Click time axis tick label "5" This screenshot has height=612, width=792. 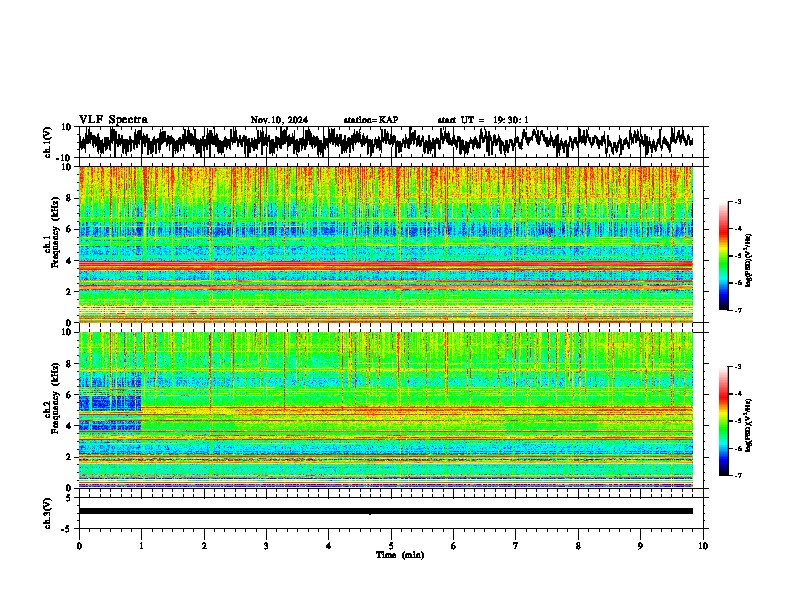[391, 546]
